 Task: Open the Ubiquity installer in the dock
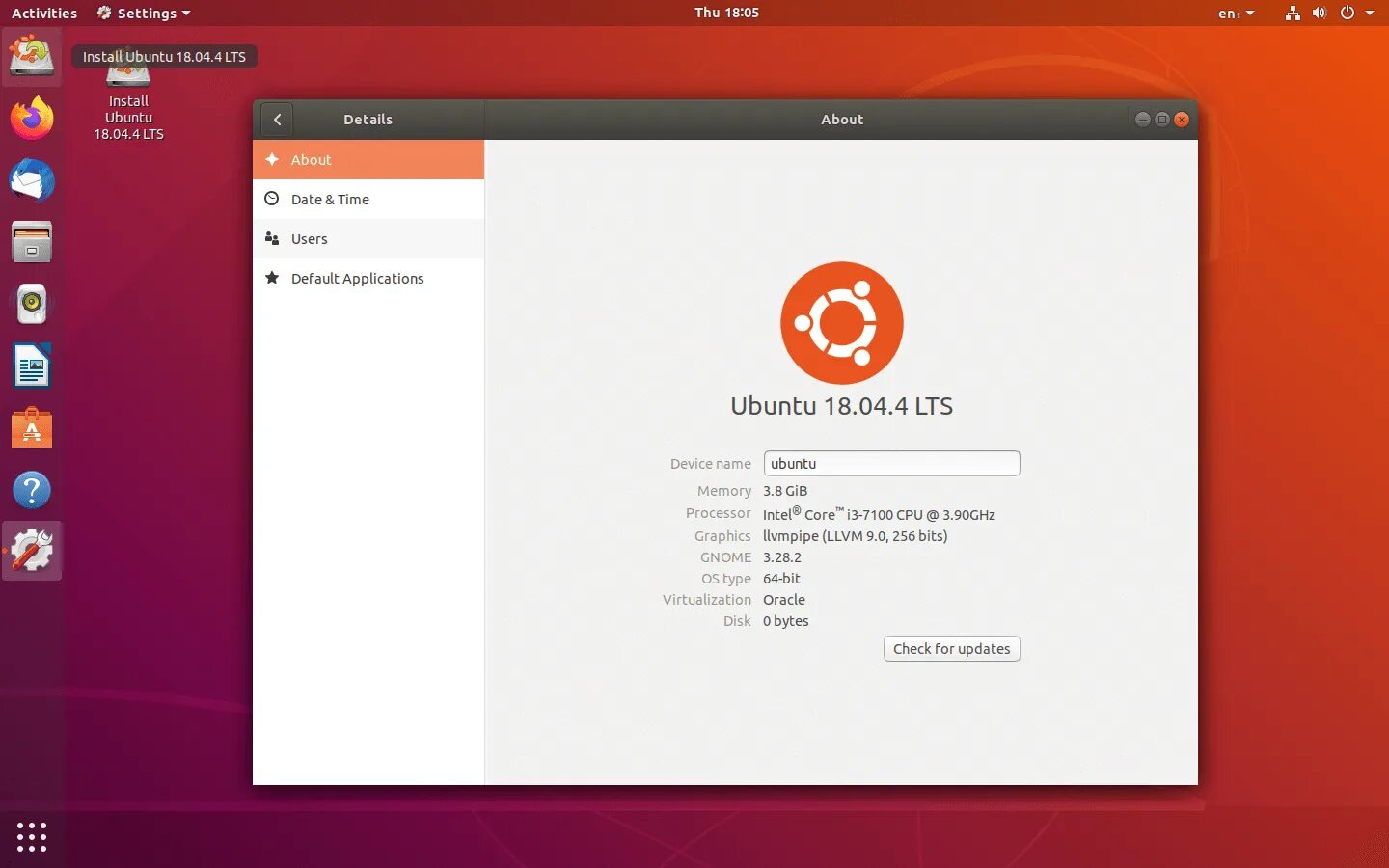(32, 56)
